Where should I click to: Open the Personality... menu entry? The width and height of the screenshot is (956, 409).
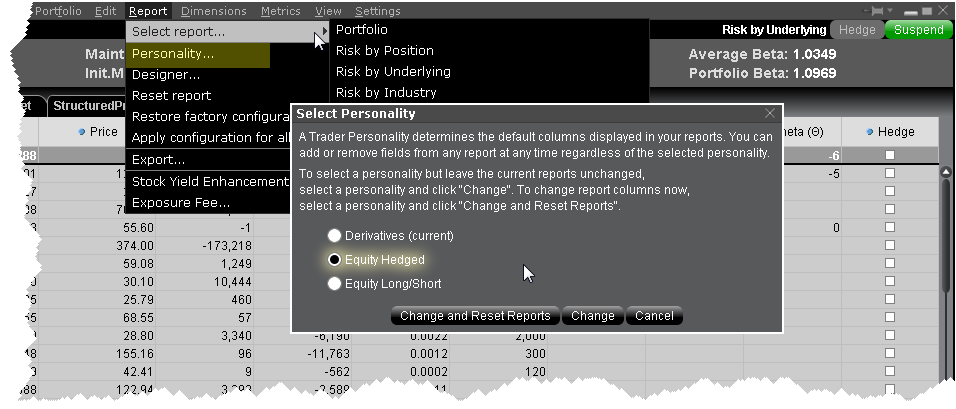click(173, 53)
